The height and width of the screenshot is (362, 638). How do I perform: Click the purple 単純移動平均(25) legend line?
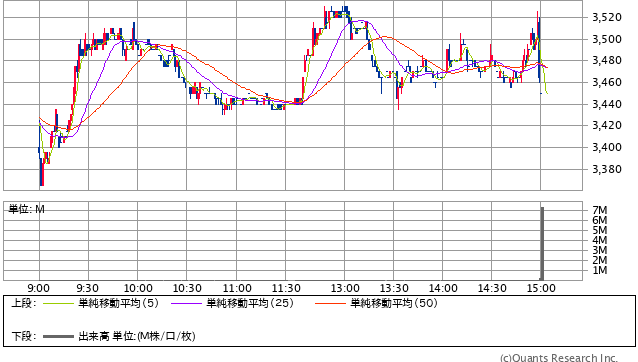[x=186, y=303]
